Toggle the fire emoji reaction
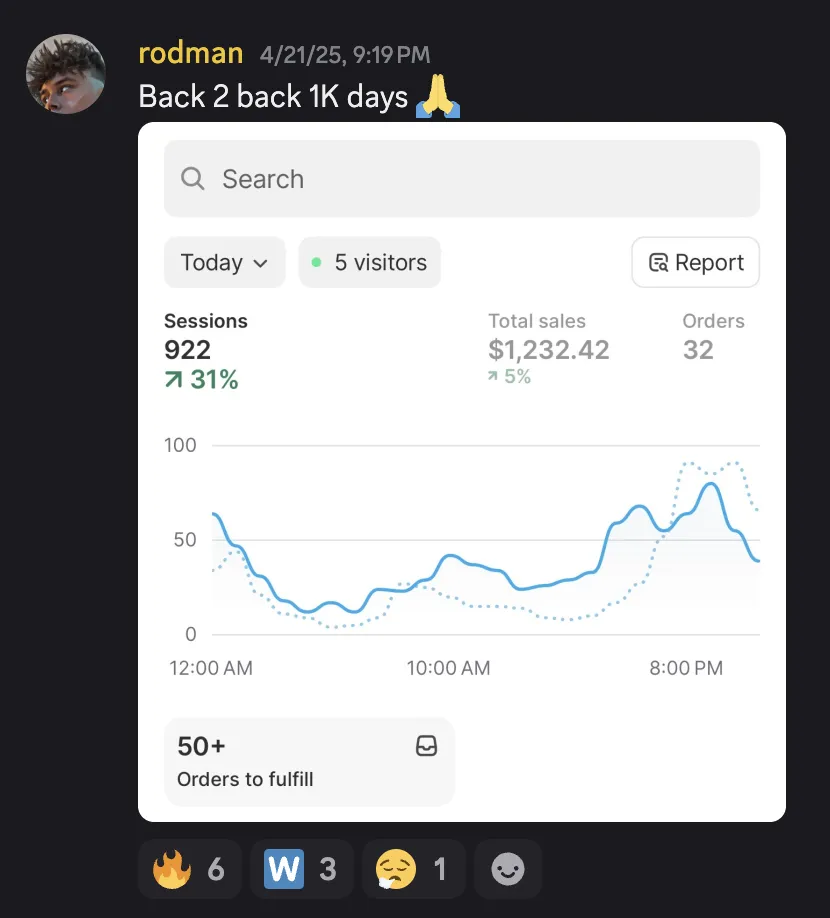The height and width of the screenshot is (918, 830). coord(189,869)
